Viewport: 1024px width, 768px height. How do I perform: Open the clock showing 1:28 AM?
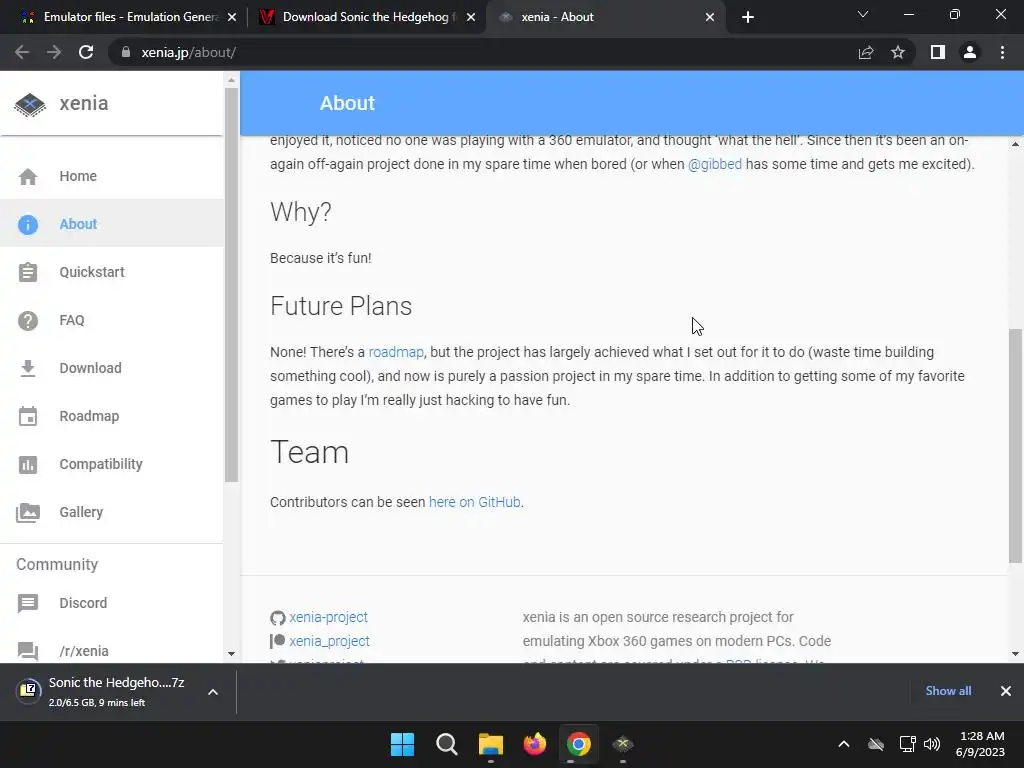pyautogui.click(x=981, y=744)
